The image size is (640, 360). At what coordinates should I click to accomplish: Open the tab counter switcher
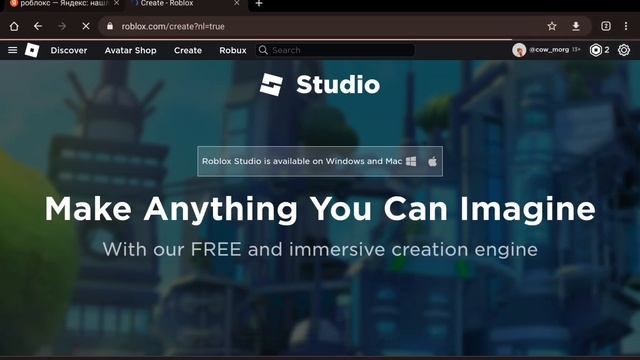[x=606, y=26]
